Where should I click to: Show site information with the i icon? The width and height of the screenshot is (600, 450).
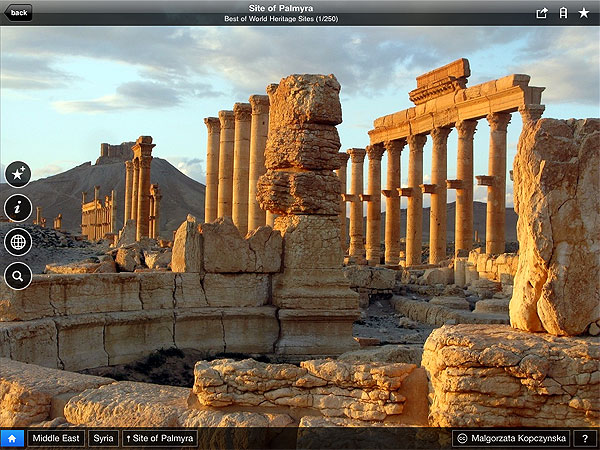pos(18,208)
